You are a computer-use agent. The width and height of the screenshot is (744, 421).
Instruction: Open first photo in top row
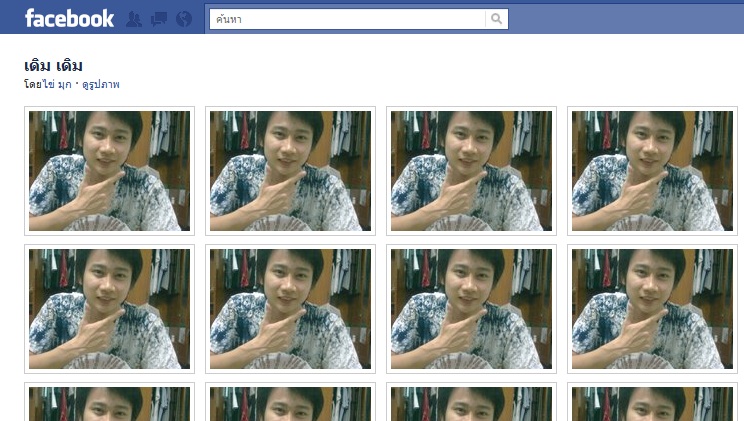coord(109,171)
